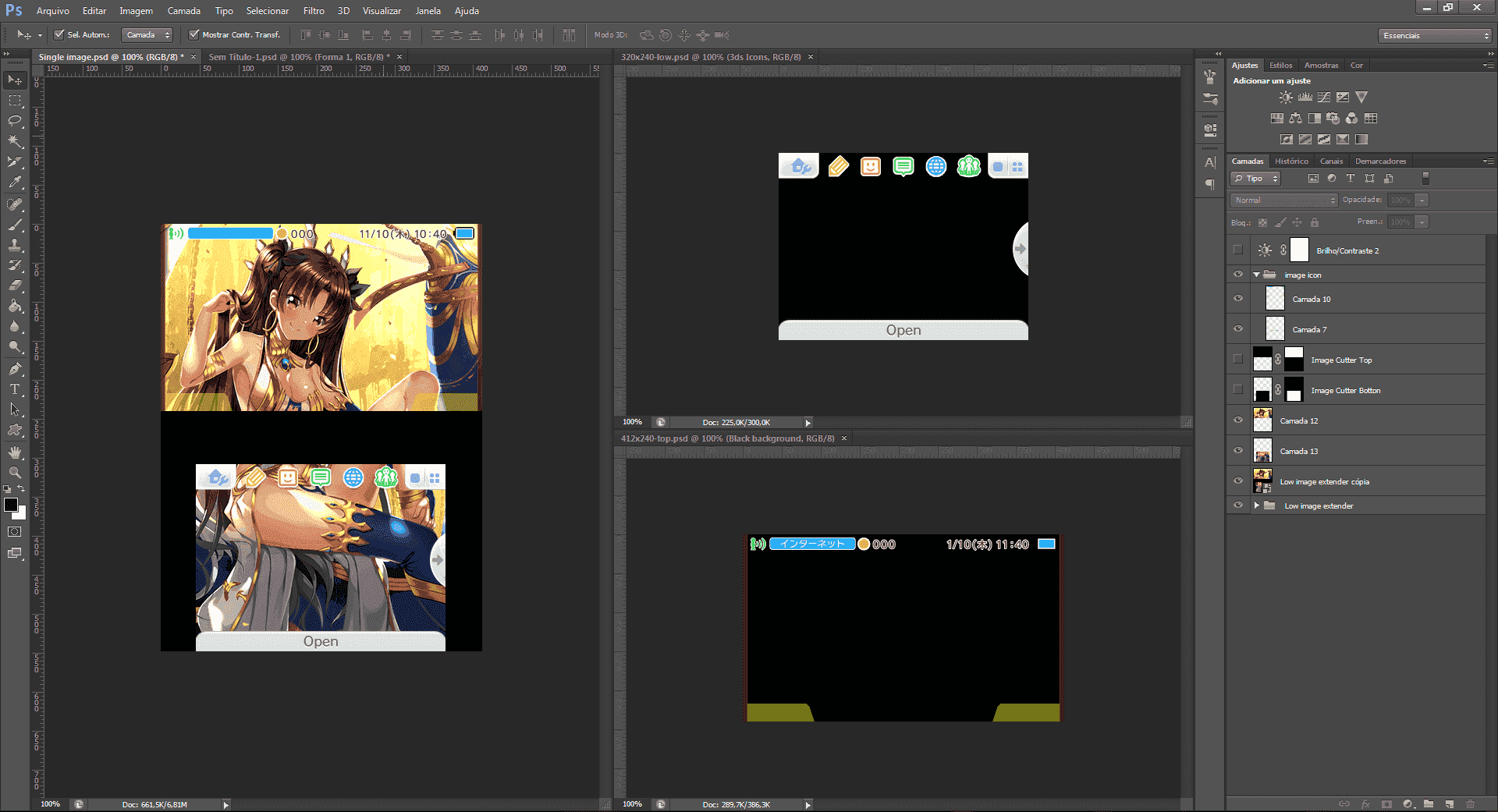The image size is (1498, 812).
Task: Open the Arquivo menu
Action: click(x=53, y=11)
